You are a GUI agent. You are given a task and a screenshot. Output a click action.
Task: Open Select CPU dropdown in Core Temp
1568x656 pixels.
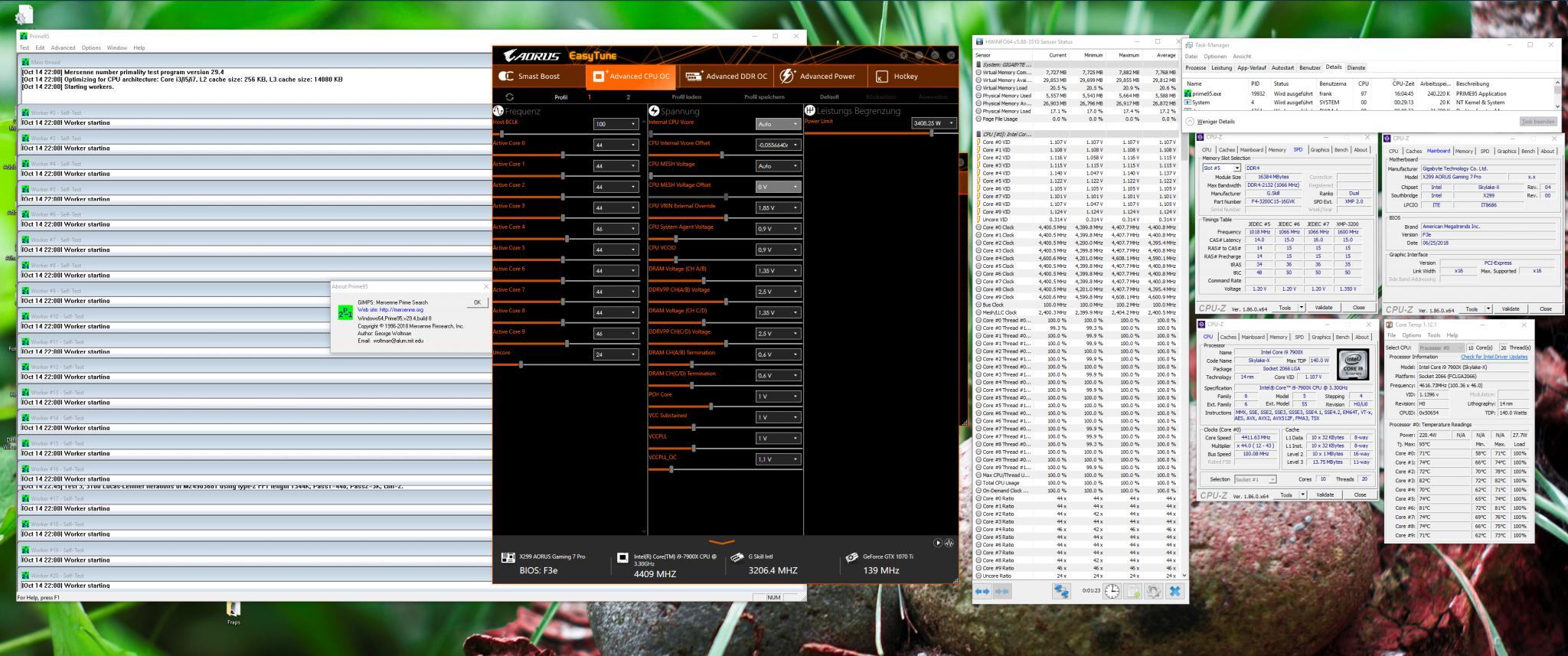1440,348
